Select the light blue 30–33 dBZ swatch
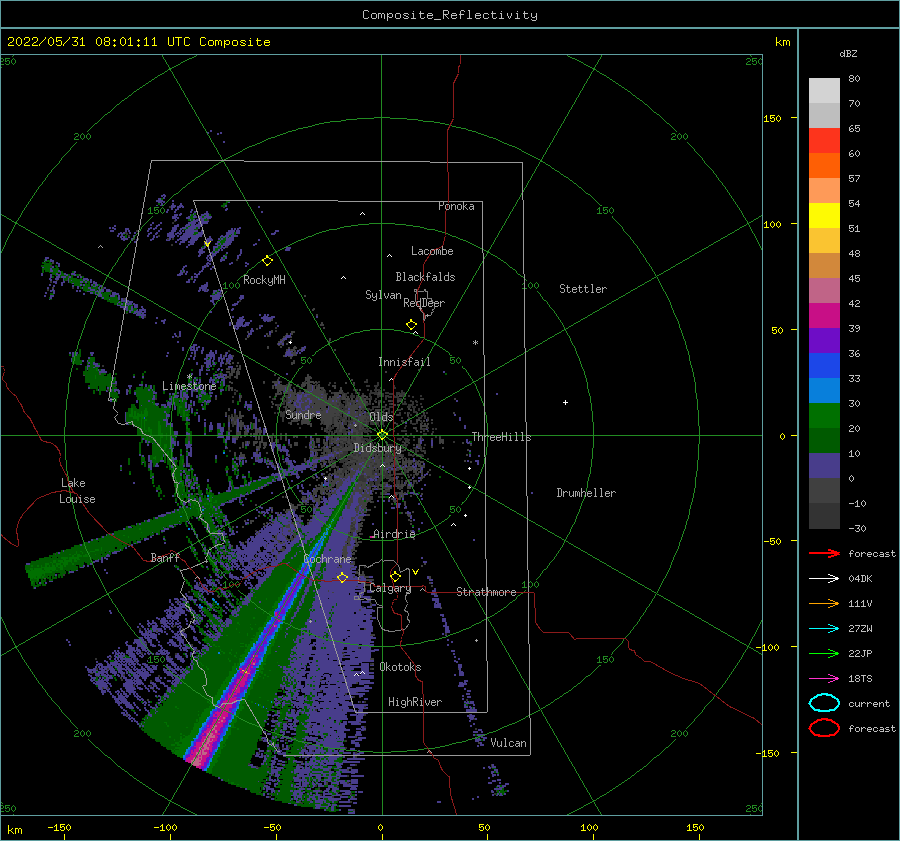Screen dimensions: 900x841 pos(824,391)
